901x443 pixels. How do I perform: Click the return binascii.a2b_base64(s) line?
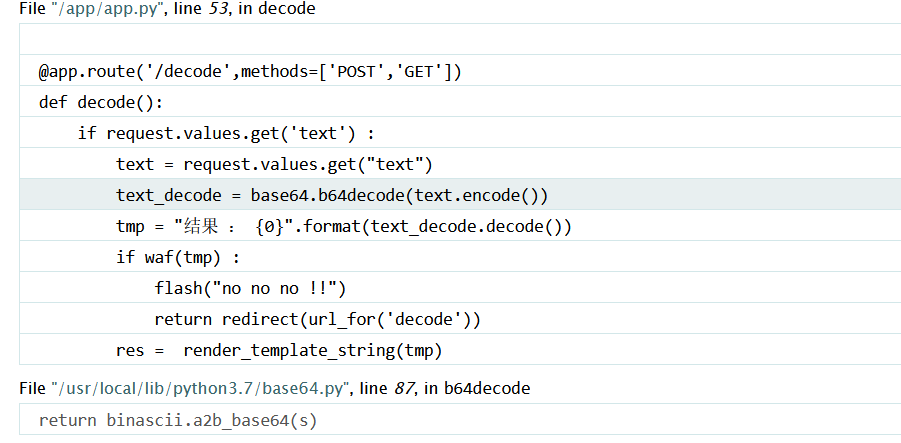[460, 420]
